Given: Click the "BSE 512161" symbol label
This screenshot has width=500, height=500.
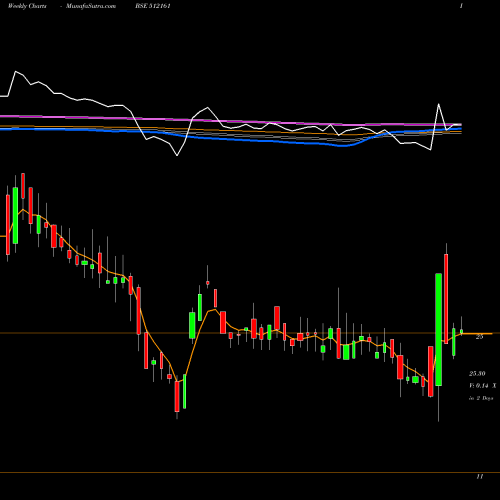Looking at the screenshot, I should (x=153, y=6).
